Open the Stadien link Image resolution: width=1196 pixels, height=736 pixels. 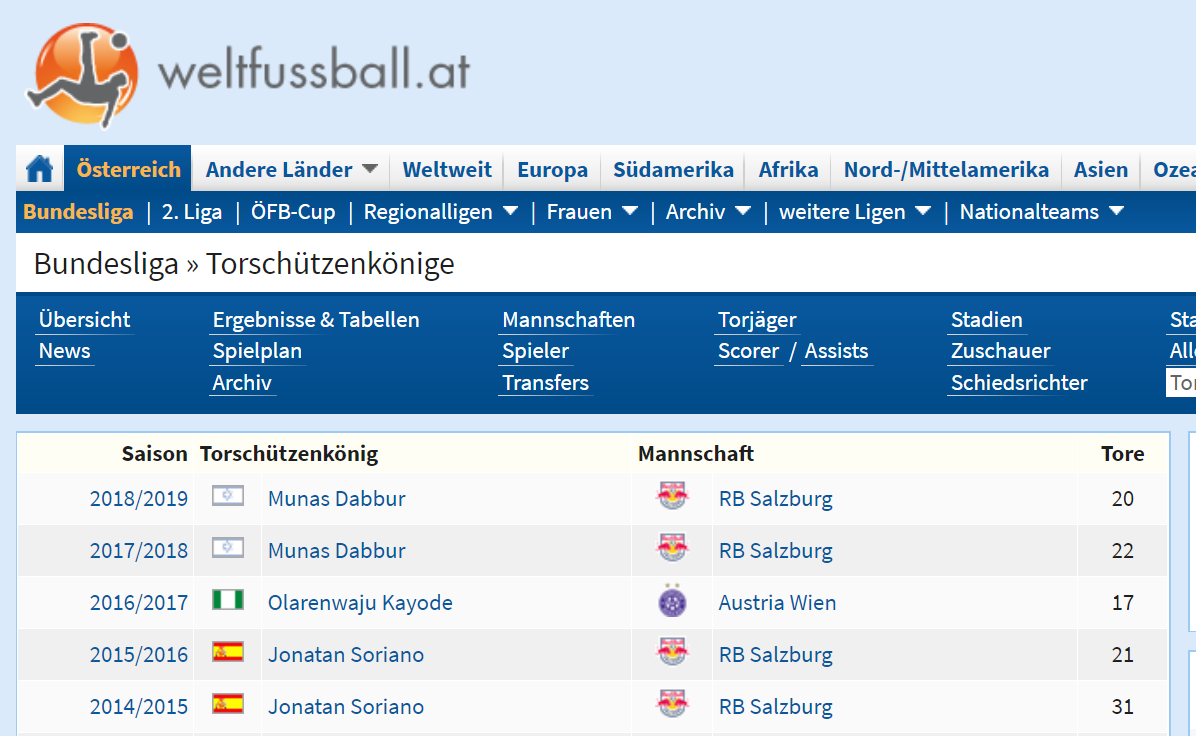click(986, 320)
